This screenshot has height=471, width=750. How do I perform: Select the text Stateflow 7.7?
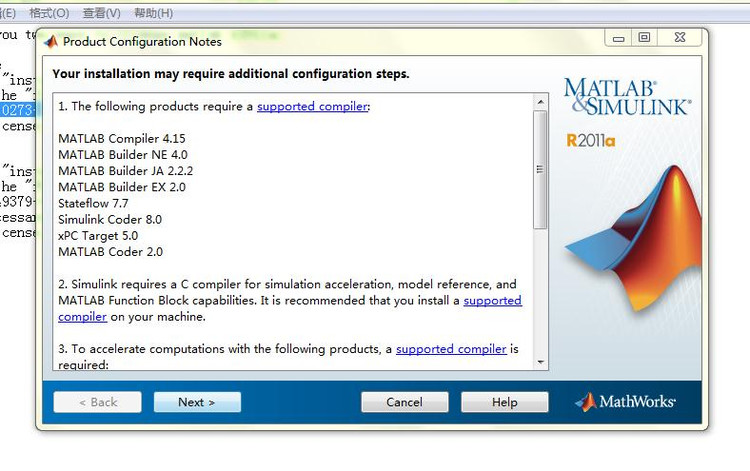coord(93,204)
